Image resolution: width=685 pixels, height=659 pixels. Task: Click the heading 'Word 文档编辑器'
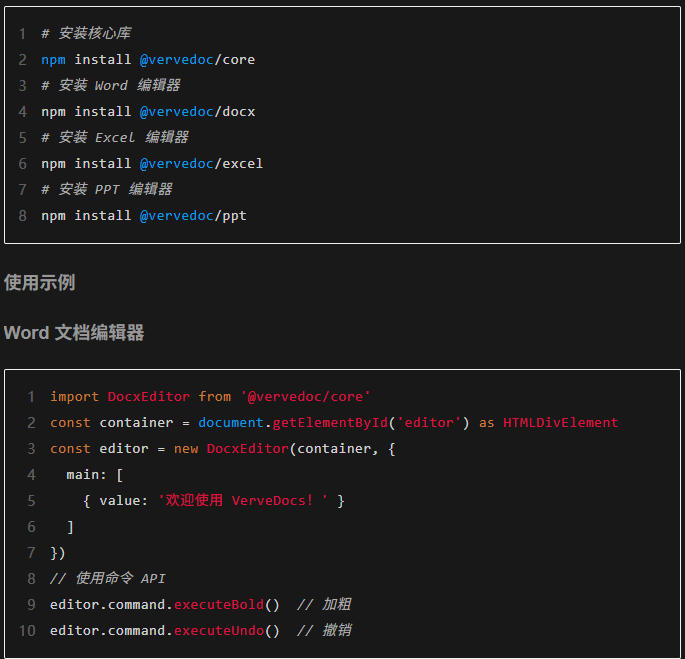pos(74,333)
